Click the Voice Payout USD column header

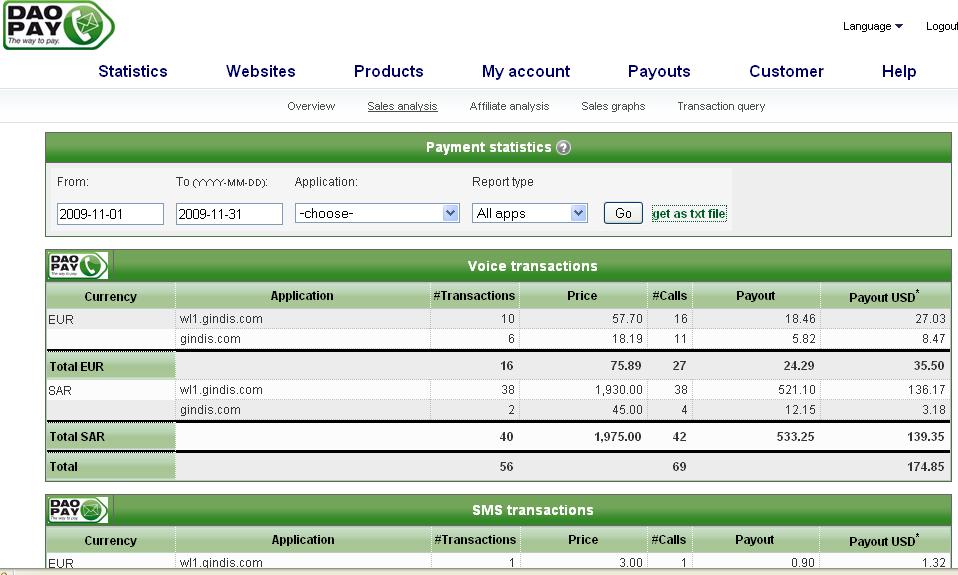coord(884,296)
